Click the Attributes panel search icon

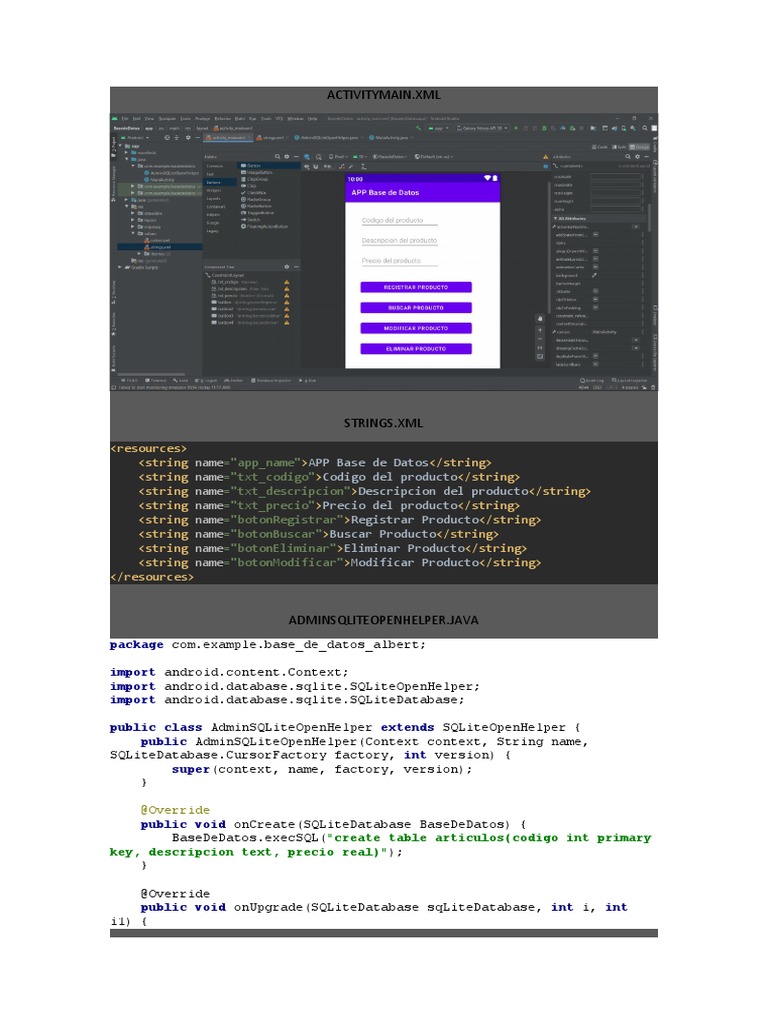[627, 157]
